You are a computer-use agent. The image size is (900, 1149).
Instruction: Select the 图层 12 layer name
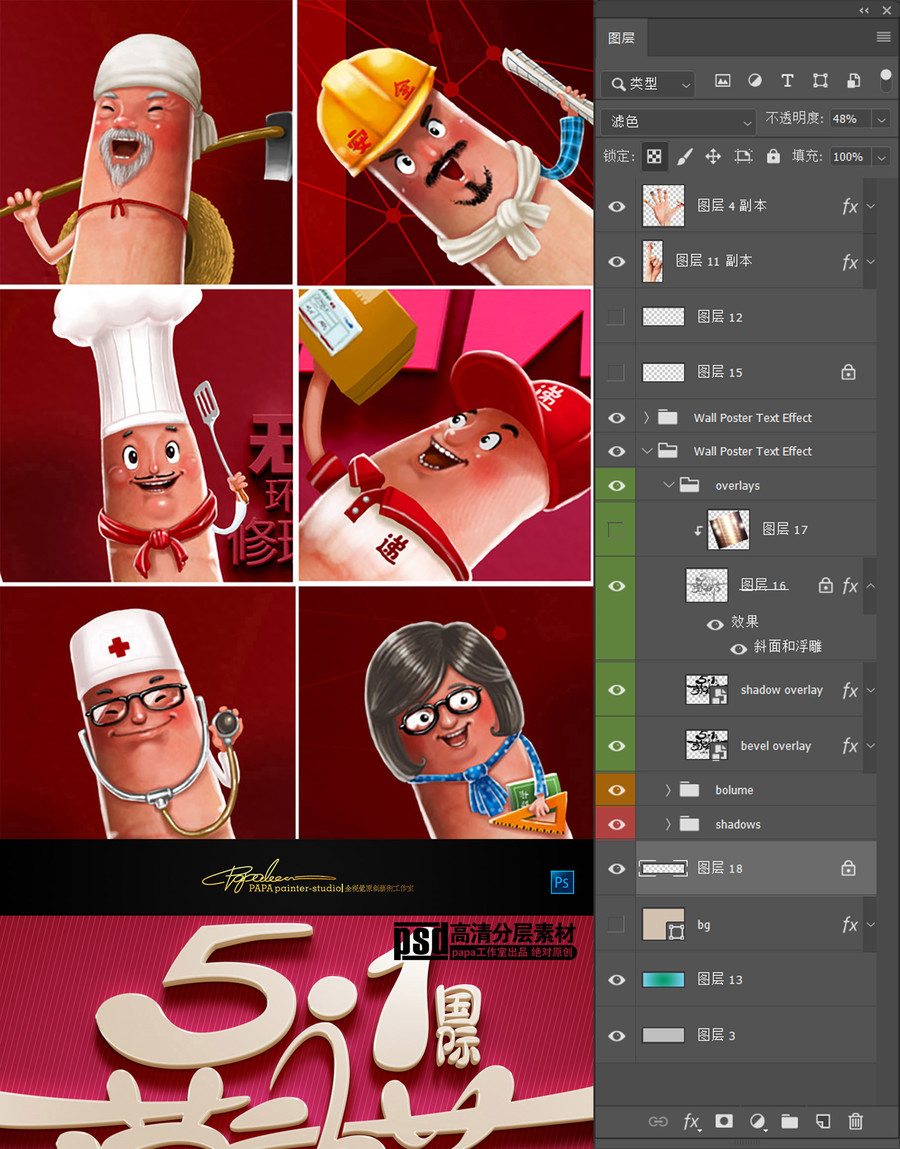(720, 317)
